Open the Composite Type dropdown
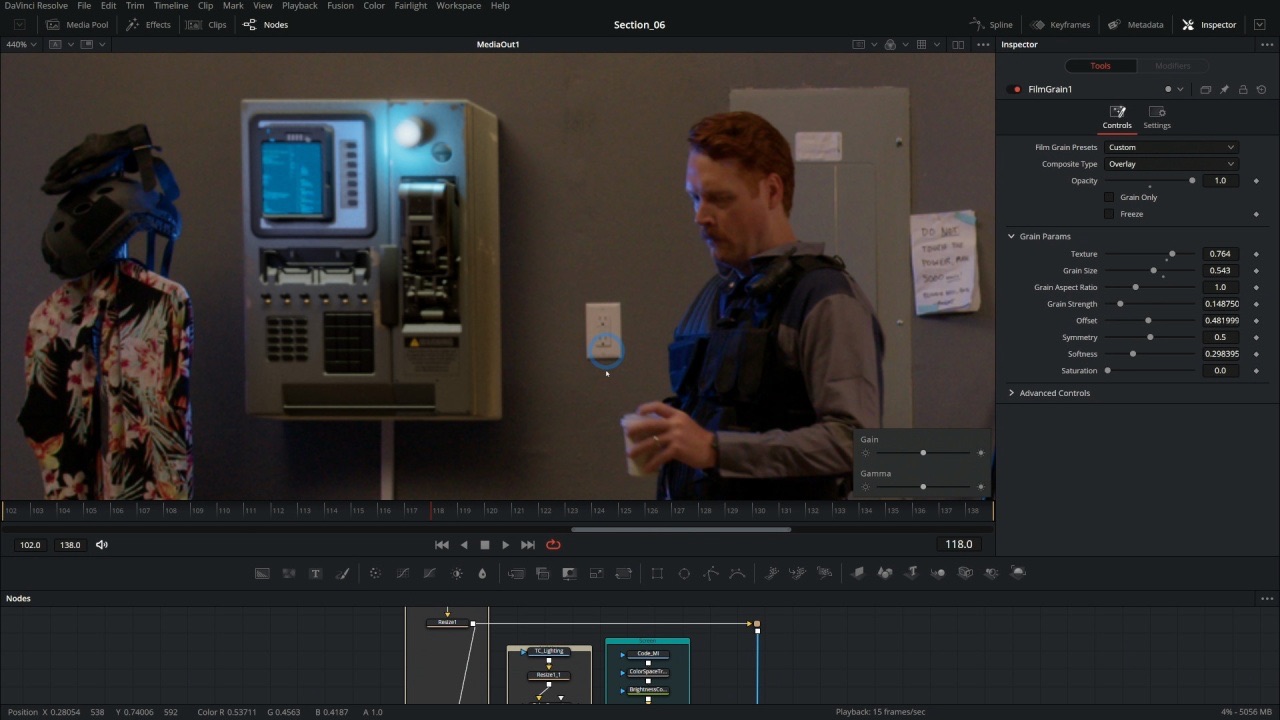 coord(1171,164)
